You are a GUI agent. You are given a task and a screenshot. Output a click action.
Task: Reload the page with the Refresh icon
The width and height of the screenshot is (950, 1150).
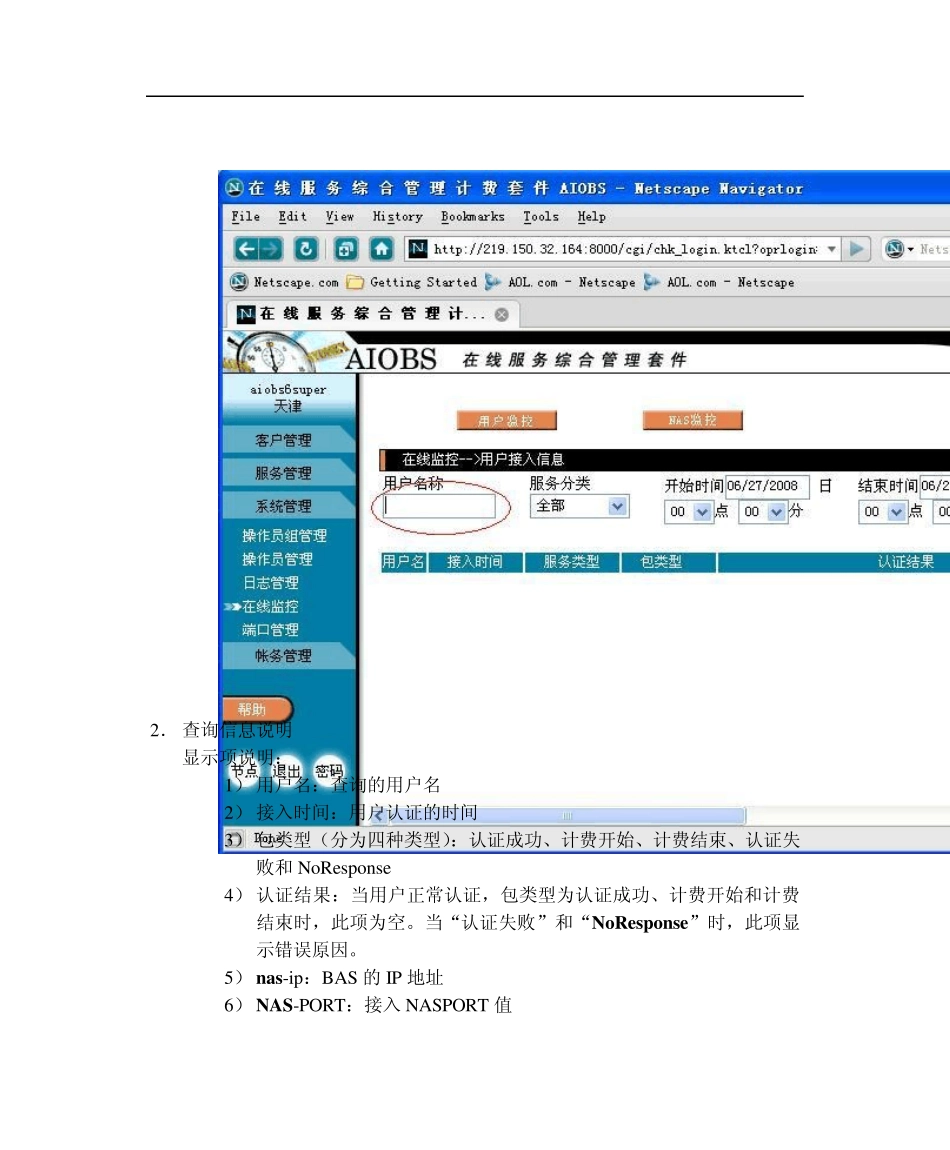306,249
